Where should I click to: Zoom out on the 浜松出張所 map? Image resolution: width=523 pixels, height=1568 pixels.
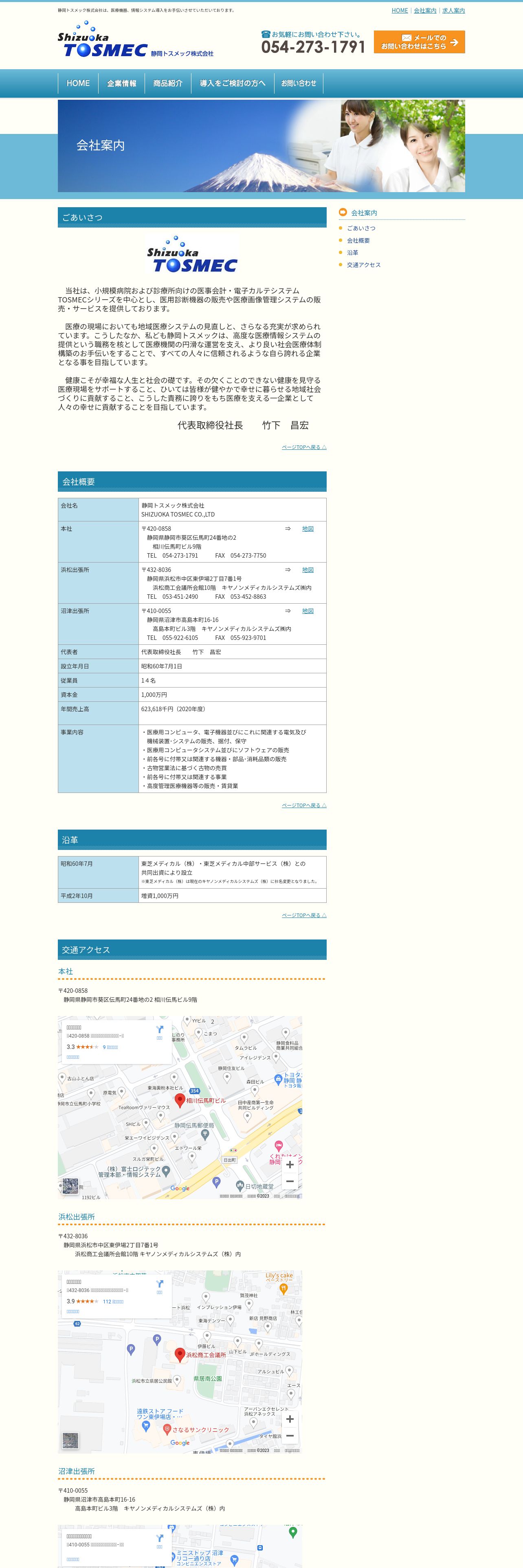[290, 1435]
